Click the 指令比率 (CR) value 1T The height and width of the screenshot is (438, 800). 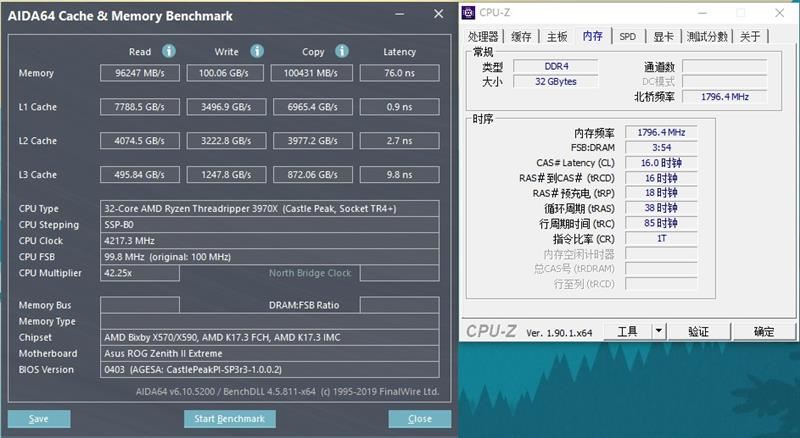pos(661,238)
